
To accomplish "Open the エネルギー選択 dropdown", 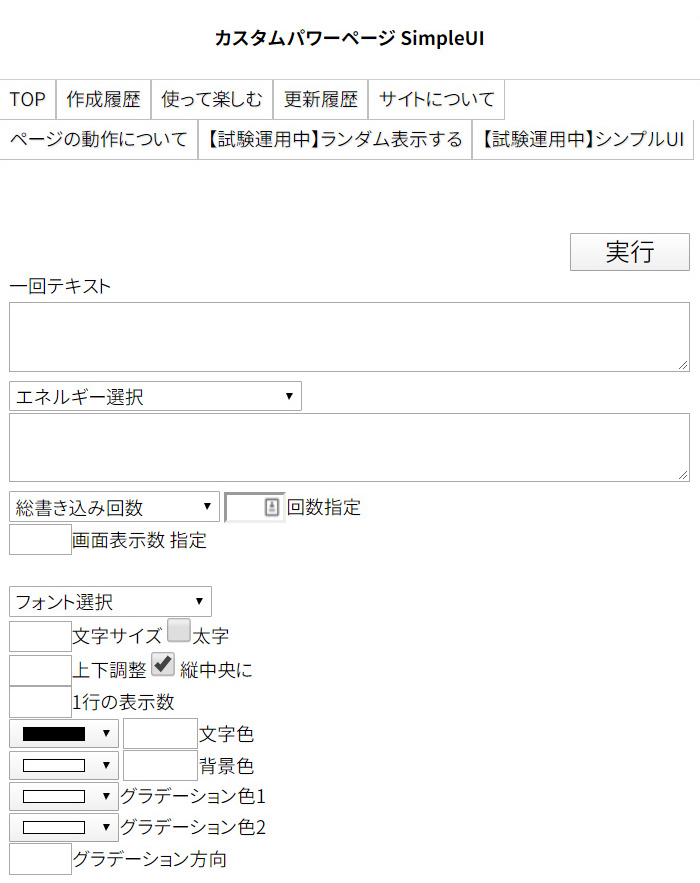I will click(155, 397).
